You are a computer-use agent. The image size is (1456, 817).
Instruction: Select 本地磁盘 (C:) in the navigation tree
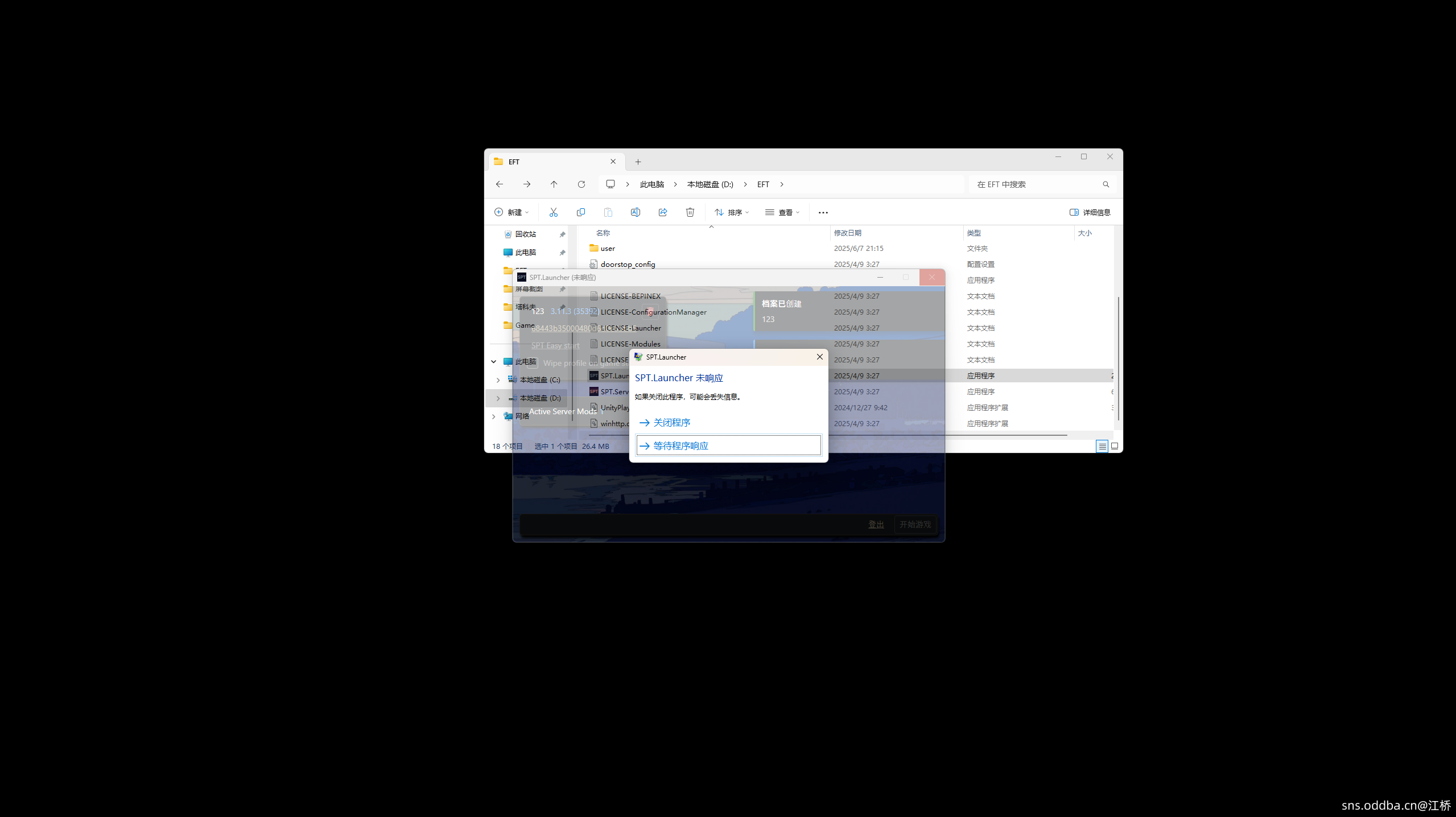(x=539, y=380)
